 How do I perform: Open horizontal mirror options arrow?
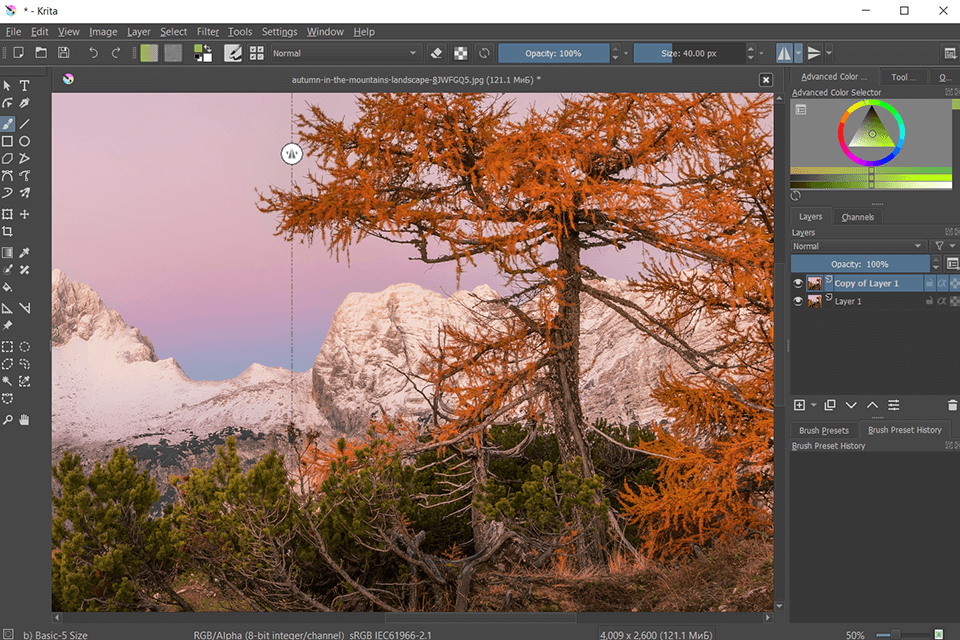tap(798, 53)
